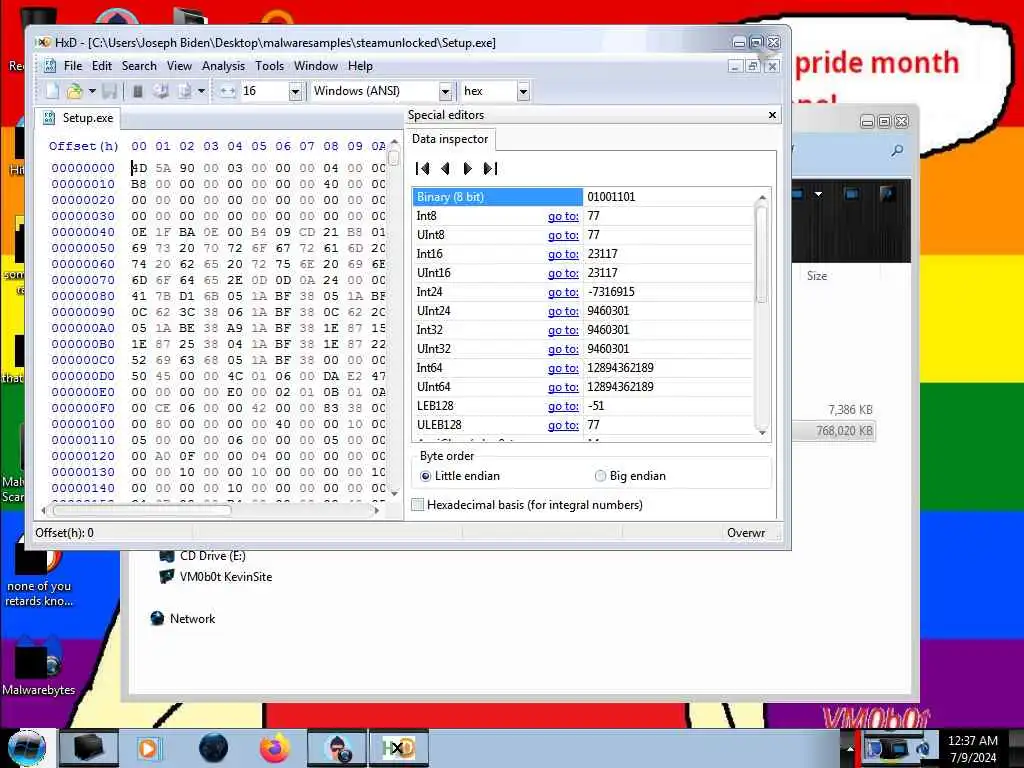Select the Data inspector tab
The image size is (1024, 768).
click(450, 139)
